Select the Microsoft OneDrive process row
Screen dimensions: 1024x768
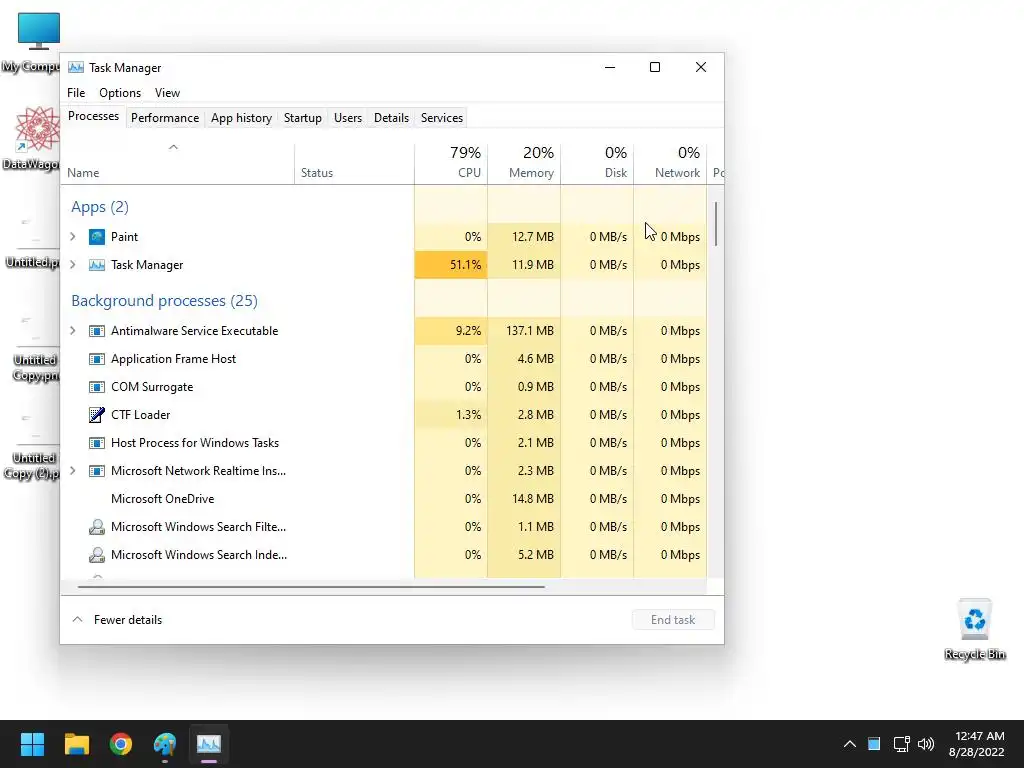384,498
